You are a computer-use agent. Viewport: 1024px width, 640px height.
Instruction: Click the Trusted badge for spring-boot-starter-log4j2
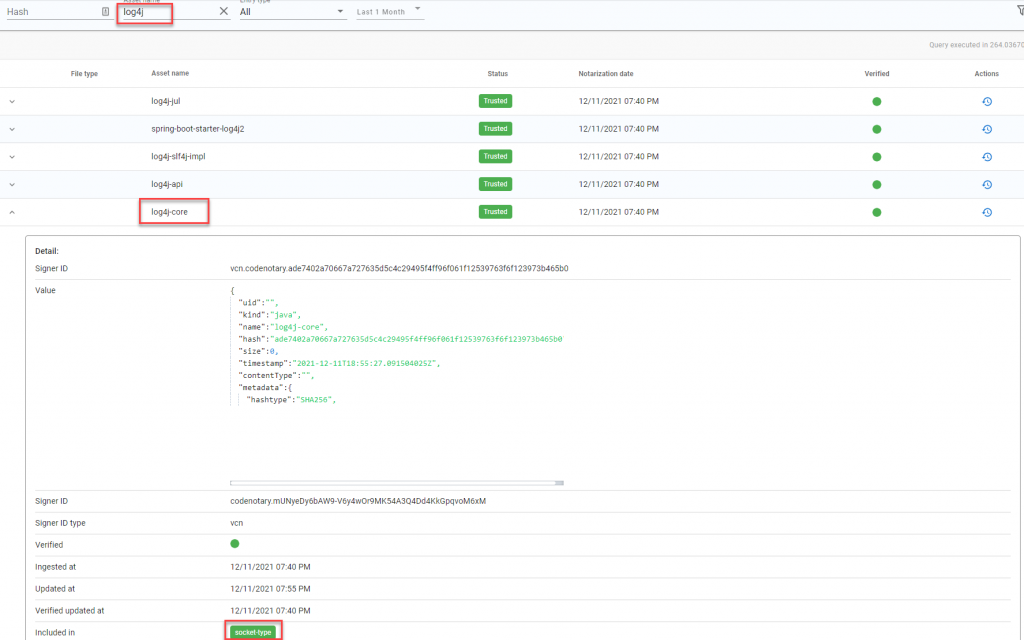[495, 129]
